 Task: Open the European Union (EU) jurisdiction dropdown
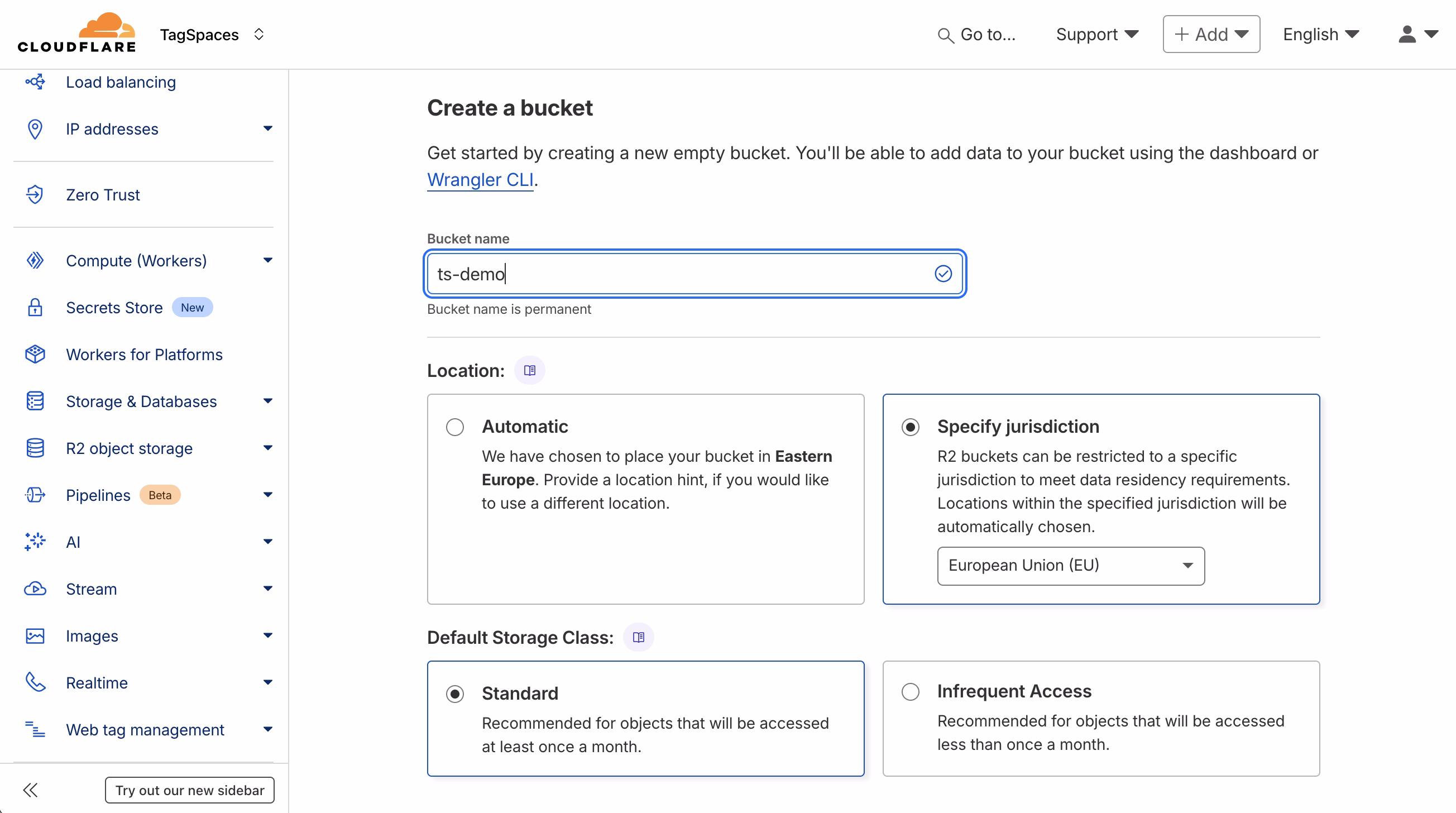tap(1070, 566)
